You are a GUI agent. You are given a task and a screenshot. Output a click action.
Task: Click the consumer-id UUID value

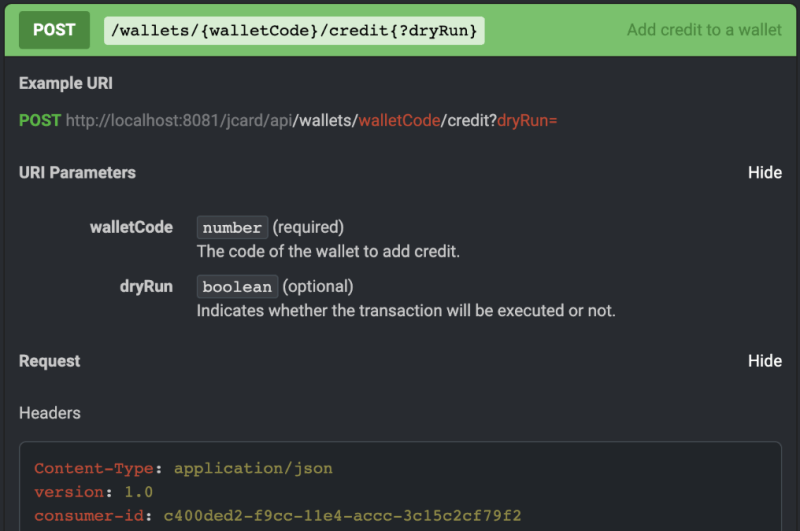point(342,516)
